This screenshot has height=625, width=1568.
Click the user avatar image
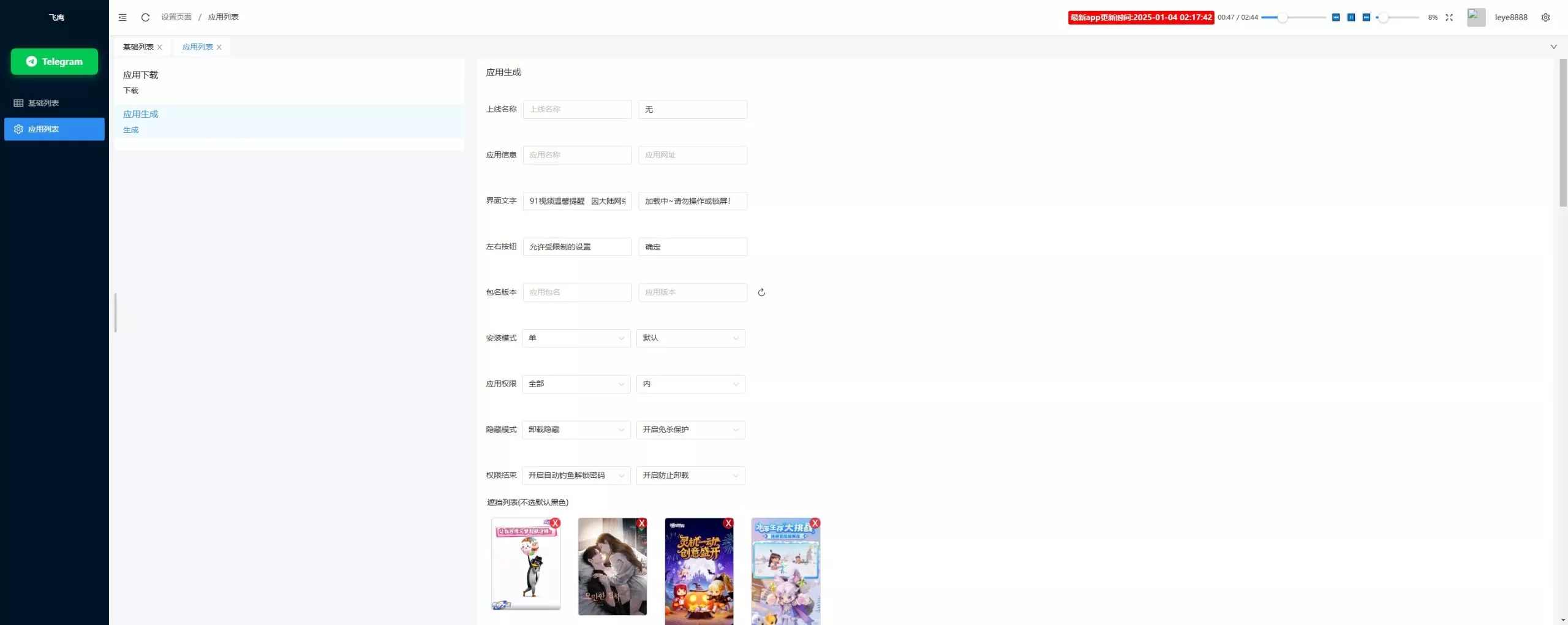[1476, 17]
